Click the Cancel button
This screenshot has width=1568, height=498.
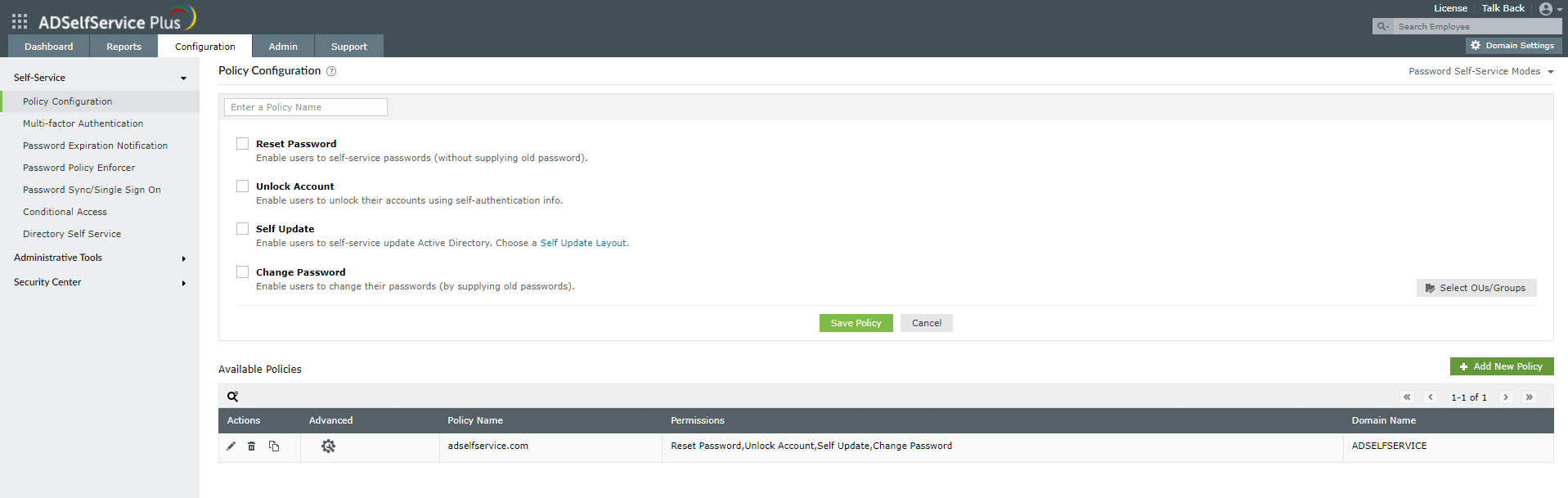click(926, 323)
